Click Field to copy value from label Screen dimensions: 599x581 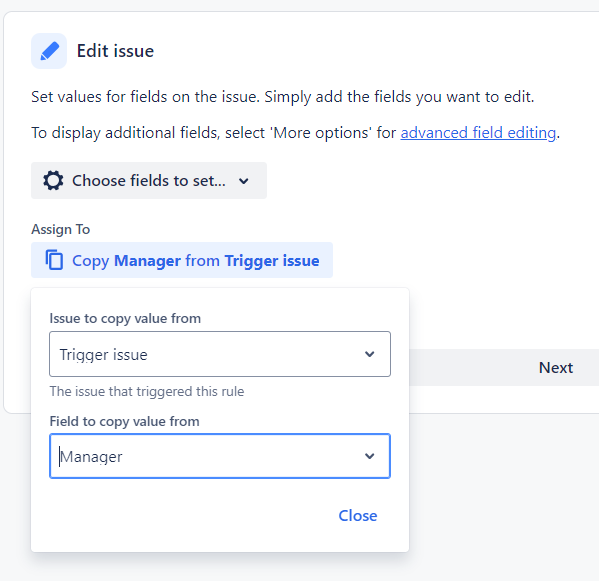[125, 421]
